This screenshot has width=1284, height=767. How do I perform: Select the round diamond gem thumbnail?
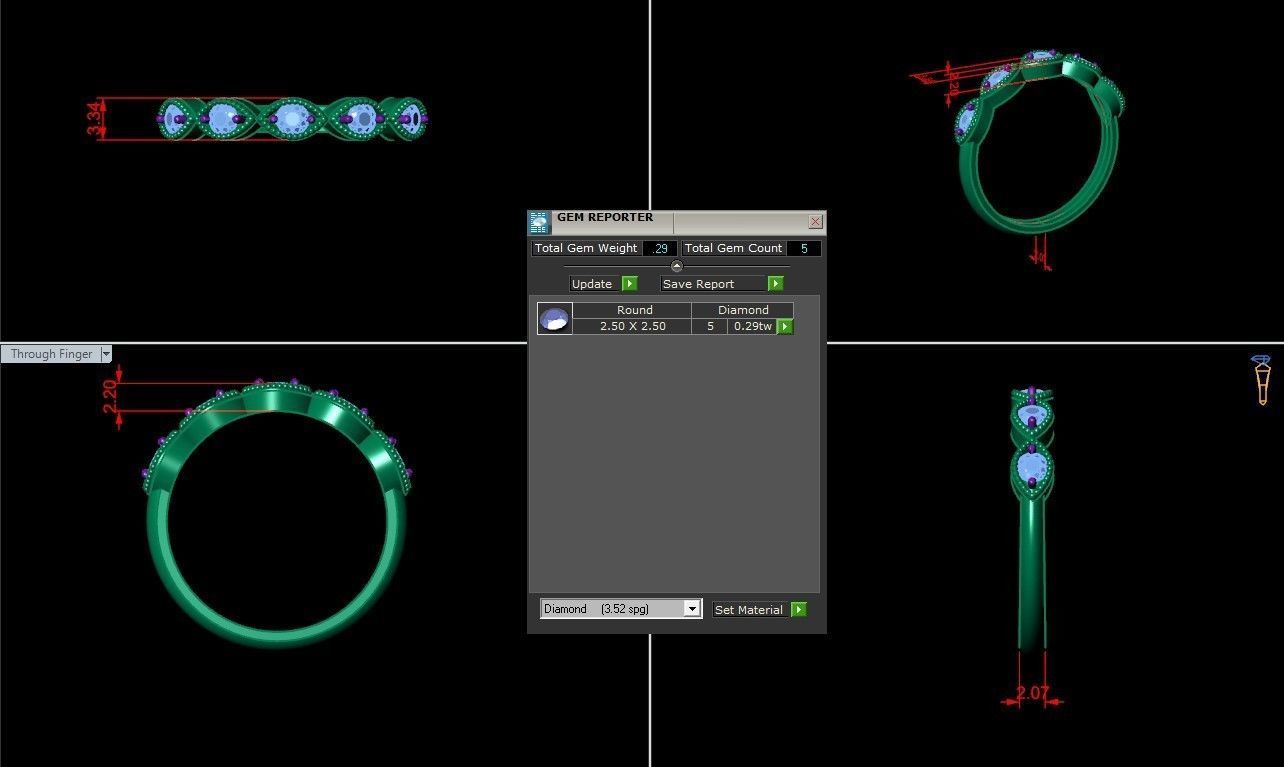(x=555, y=318)
